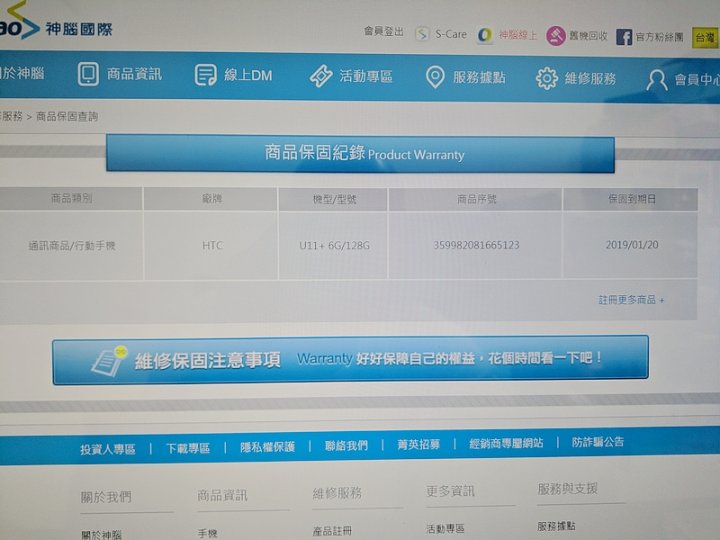Click the Facebook 官方粉絲團 icon
720x540 pixels.
point(624,37)
